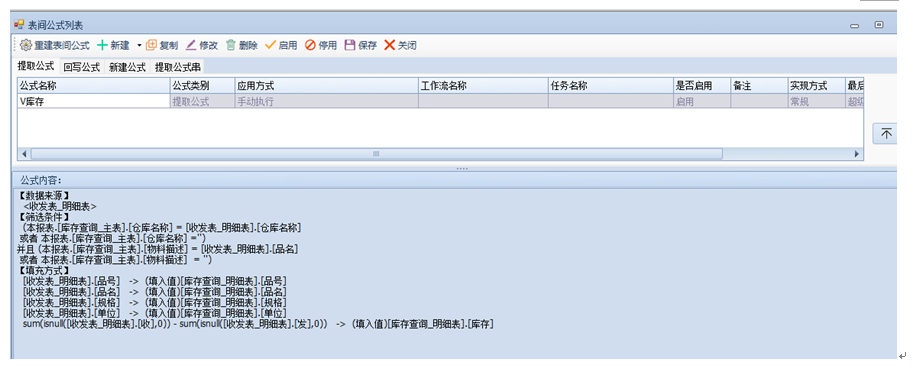
Task: Switch to the 回写公式 tab
Action: point(82,67)
